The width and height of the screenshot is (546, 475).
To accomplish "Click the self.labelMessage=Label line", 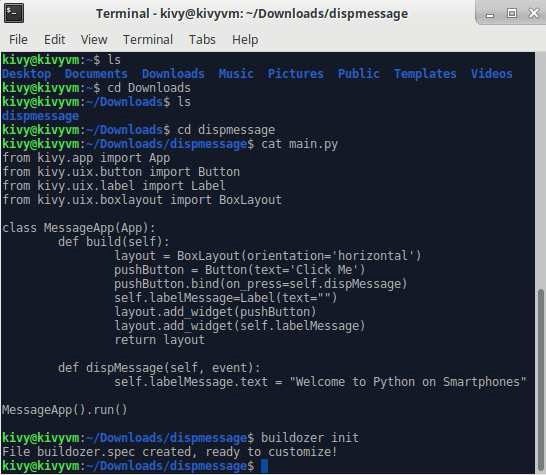I will 226,298.
